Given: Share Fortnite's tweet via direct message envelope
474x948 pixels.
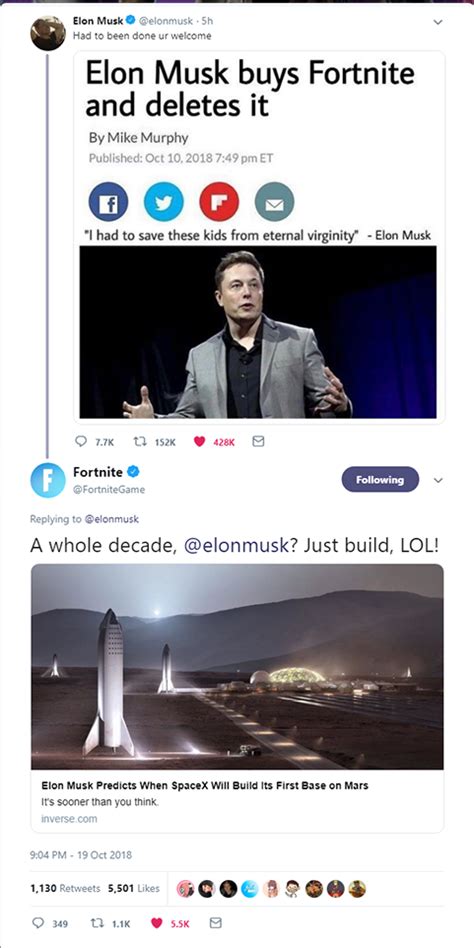Looking at the screenshot, I should [x=215, y=923].
